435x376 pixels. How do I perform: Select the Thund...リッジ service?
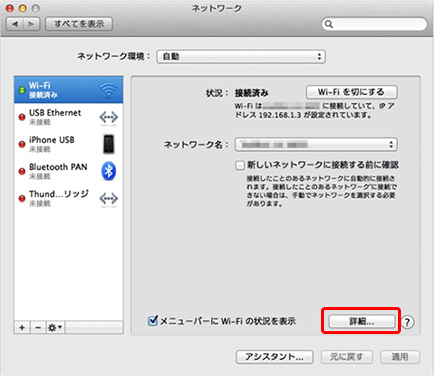click(x=68, y=198)
